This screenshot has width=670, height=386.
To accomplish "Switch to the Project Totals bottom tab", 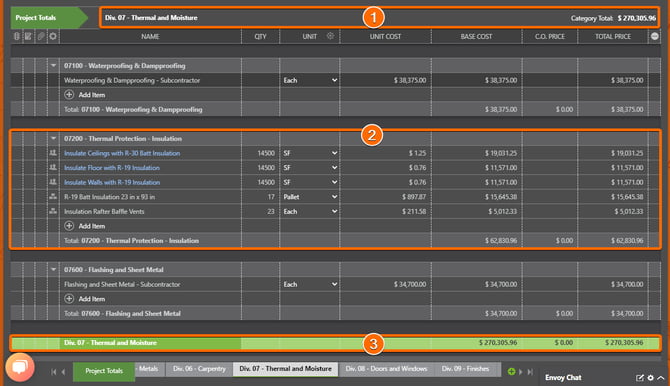I will (104, 371).
